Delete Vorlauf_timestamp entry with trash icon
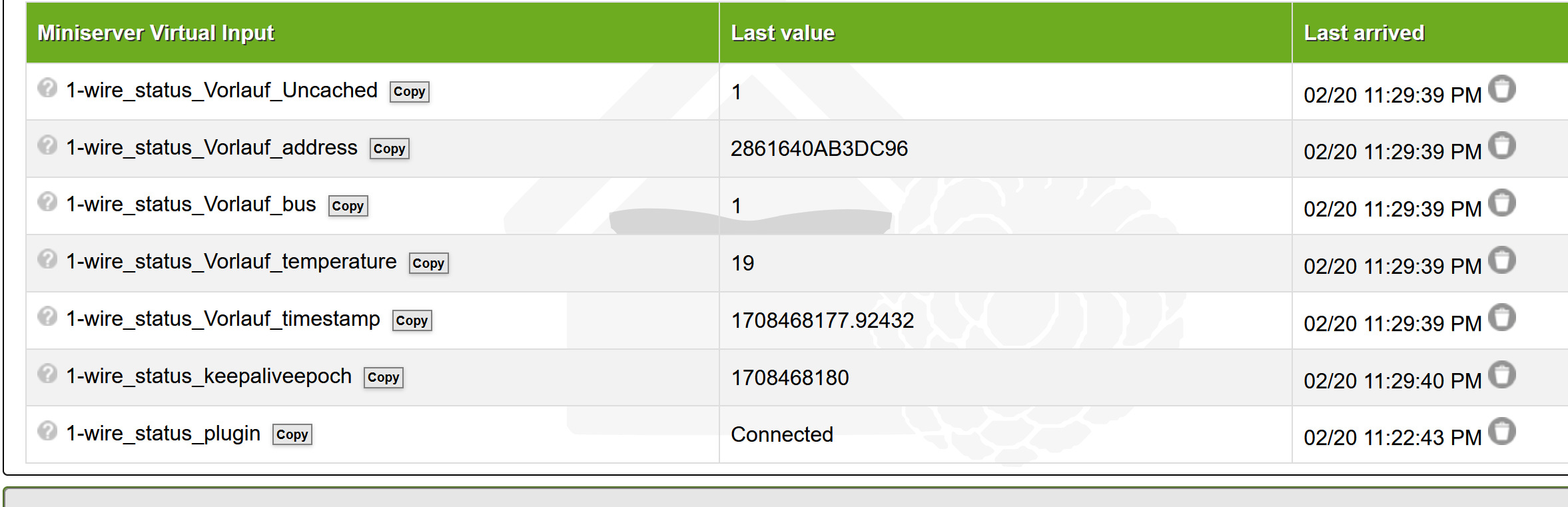 [x=1502, y=317]
